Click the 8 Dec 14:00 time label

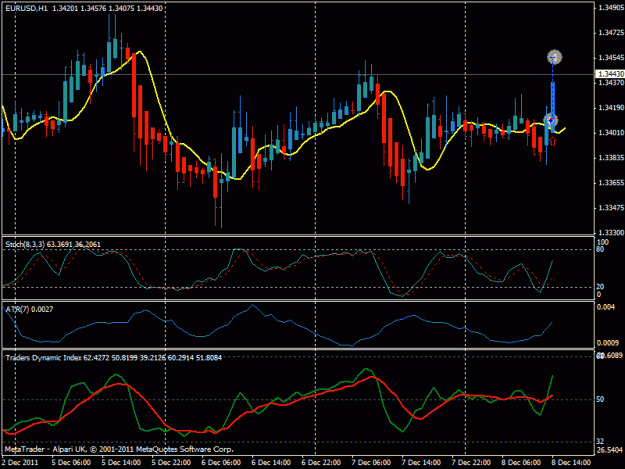(571, 463)
